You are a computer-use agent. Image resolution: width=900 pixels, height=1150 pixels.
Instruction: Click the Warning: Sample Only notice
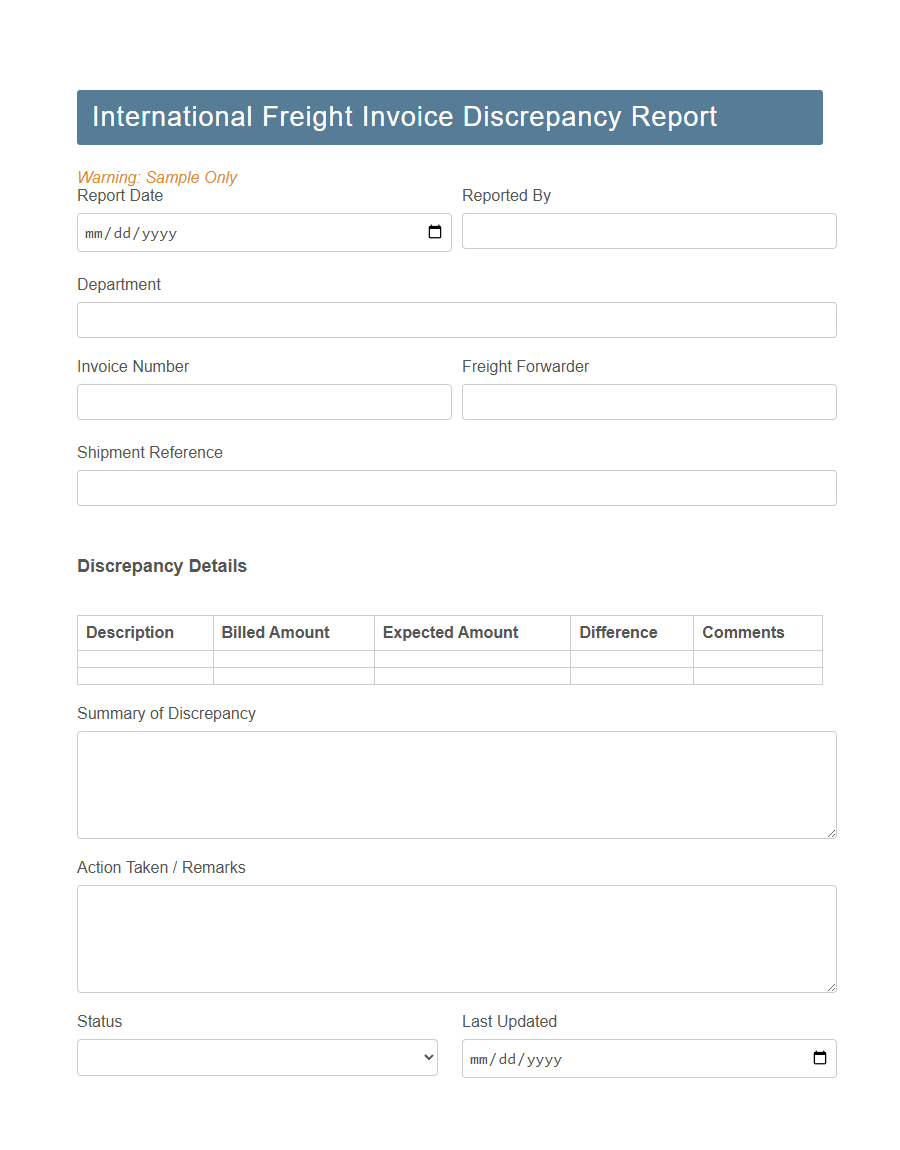(157, 177)
